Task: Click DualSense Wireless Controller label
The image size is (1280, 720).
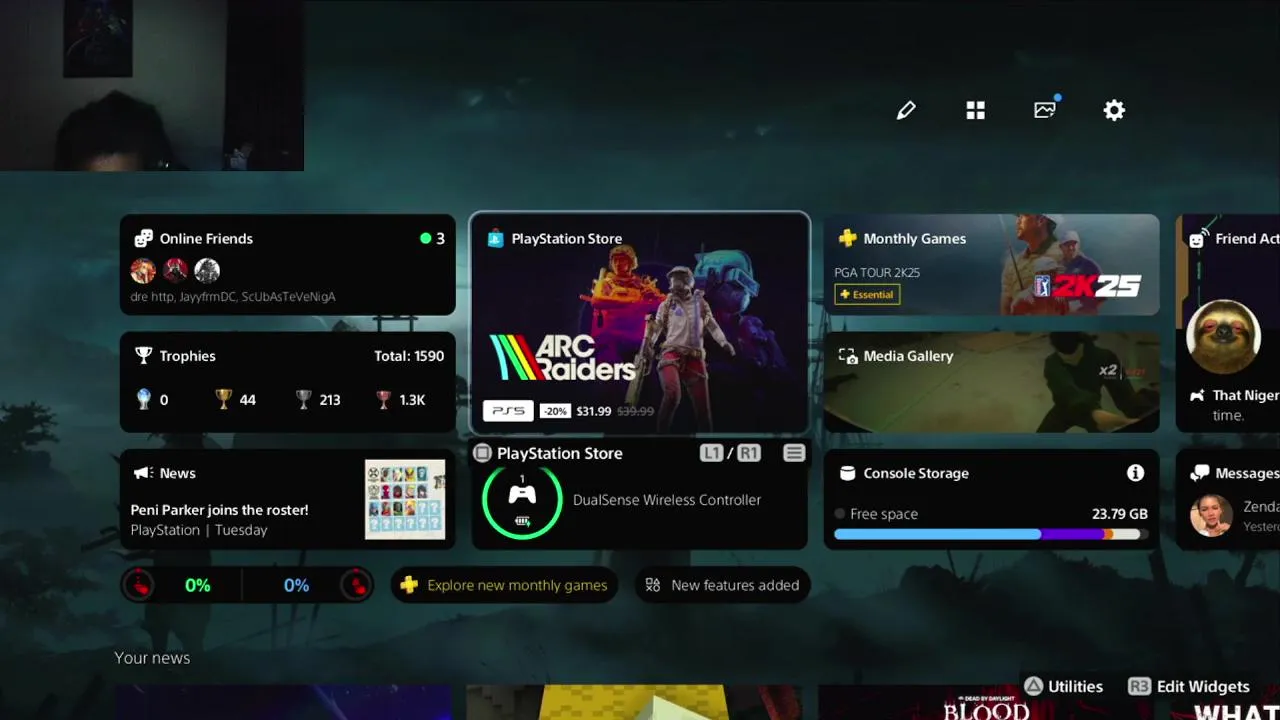Action: [667, 500]
